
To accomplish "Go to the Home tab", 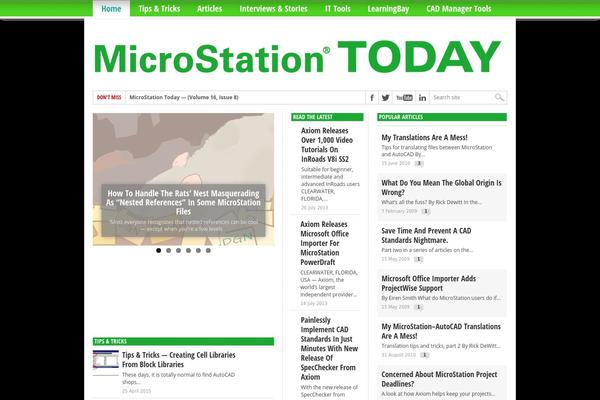I will coord(111,8).
